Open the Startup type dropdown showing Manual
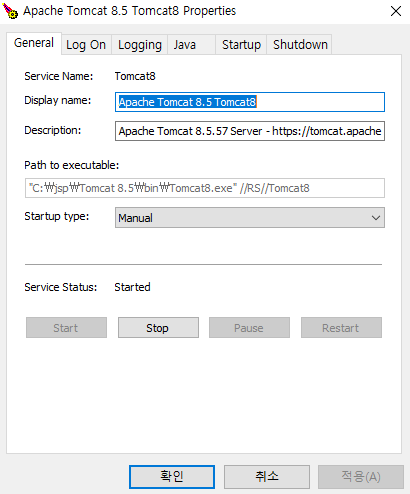The height and width of the screenshot is (494, 410). coord(250,218)
